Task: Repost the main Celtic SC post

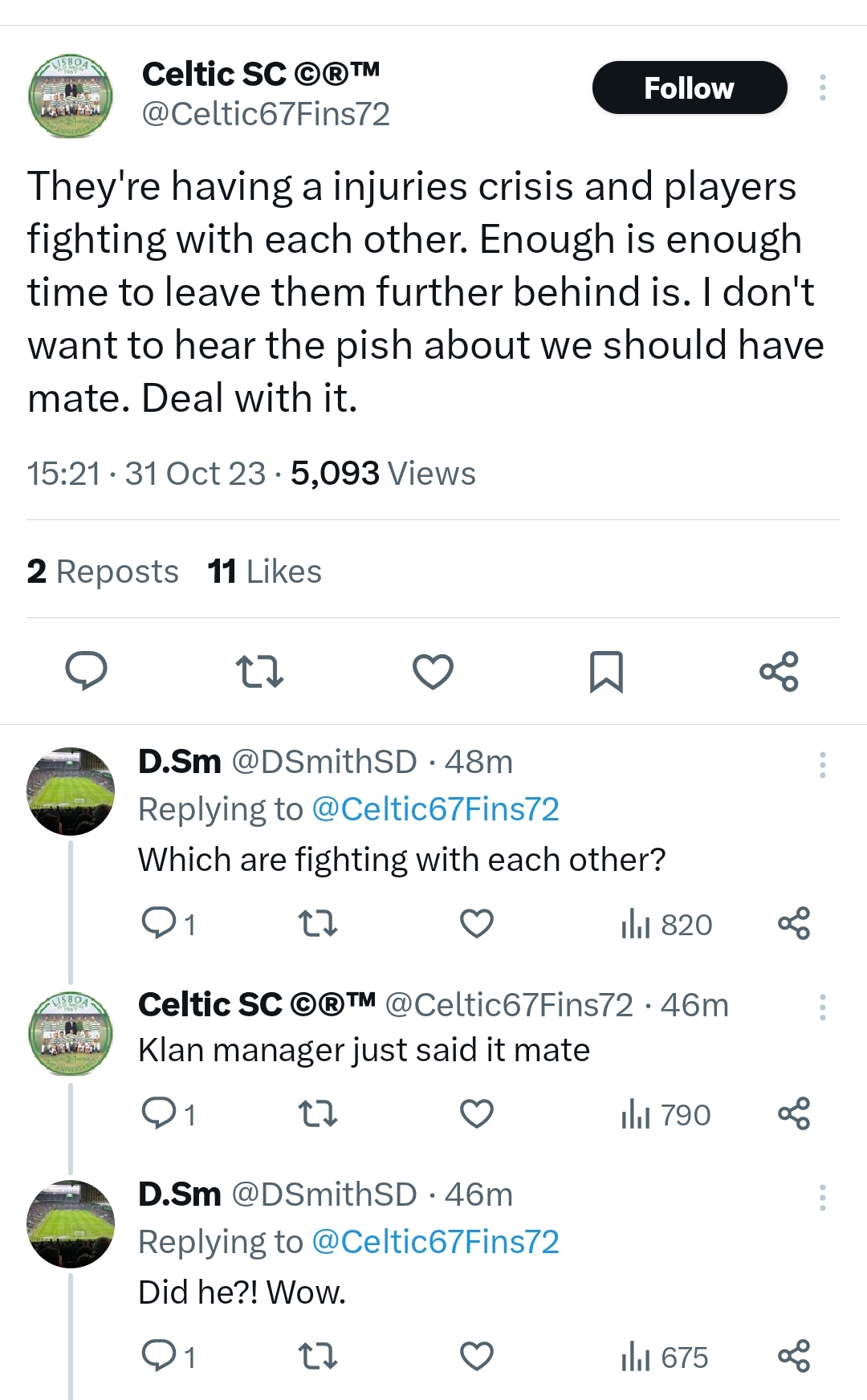Action: click(259, 672)
